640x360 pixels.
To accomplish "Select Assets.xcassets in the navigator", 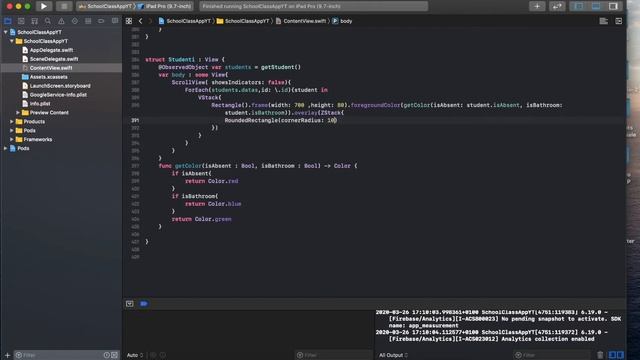I will [49, 77].
